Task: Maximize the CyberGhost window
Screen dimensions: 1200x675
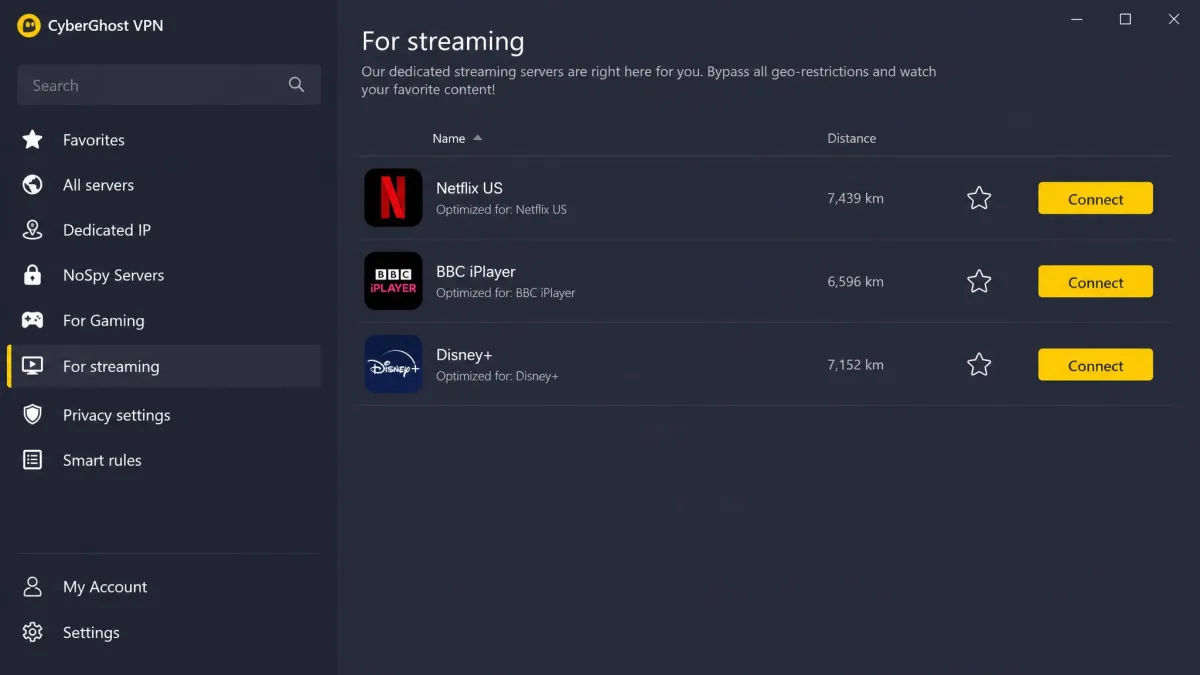Action: [1125, 19]
